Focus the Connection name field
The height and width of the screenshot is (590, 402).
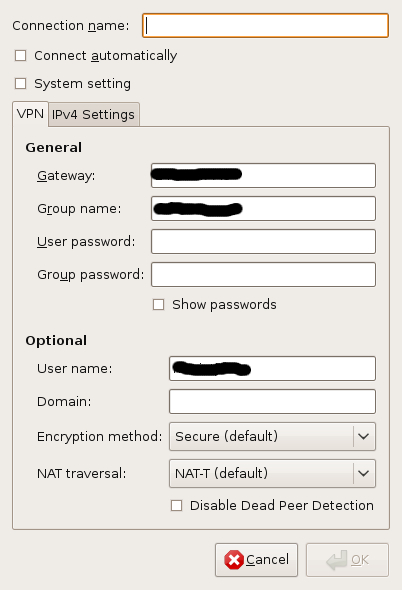265,26
